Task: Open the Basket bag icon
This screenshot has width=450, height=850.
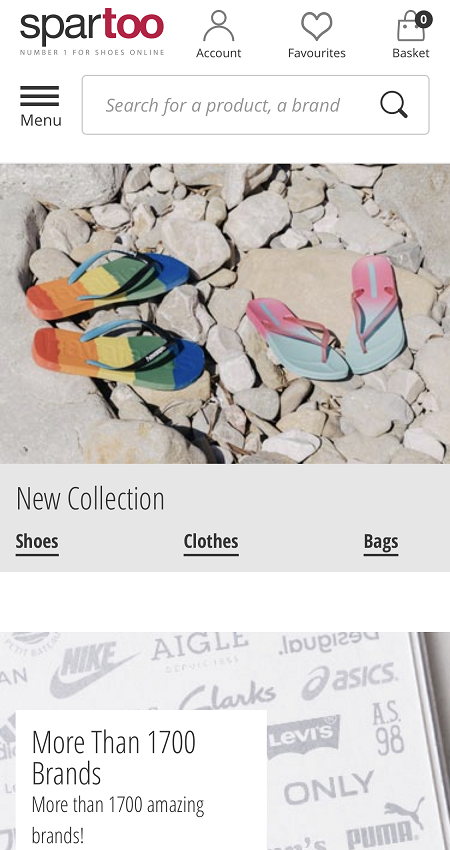Action: (411, 26)
